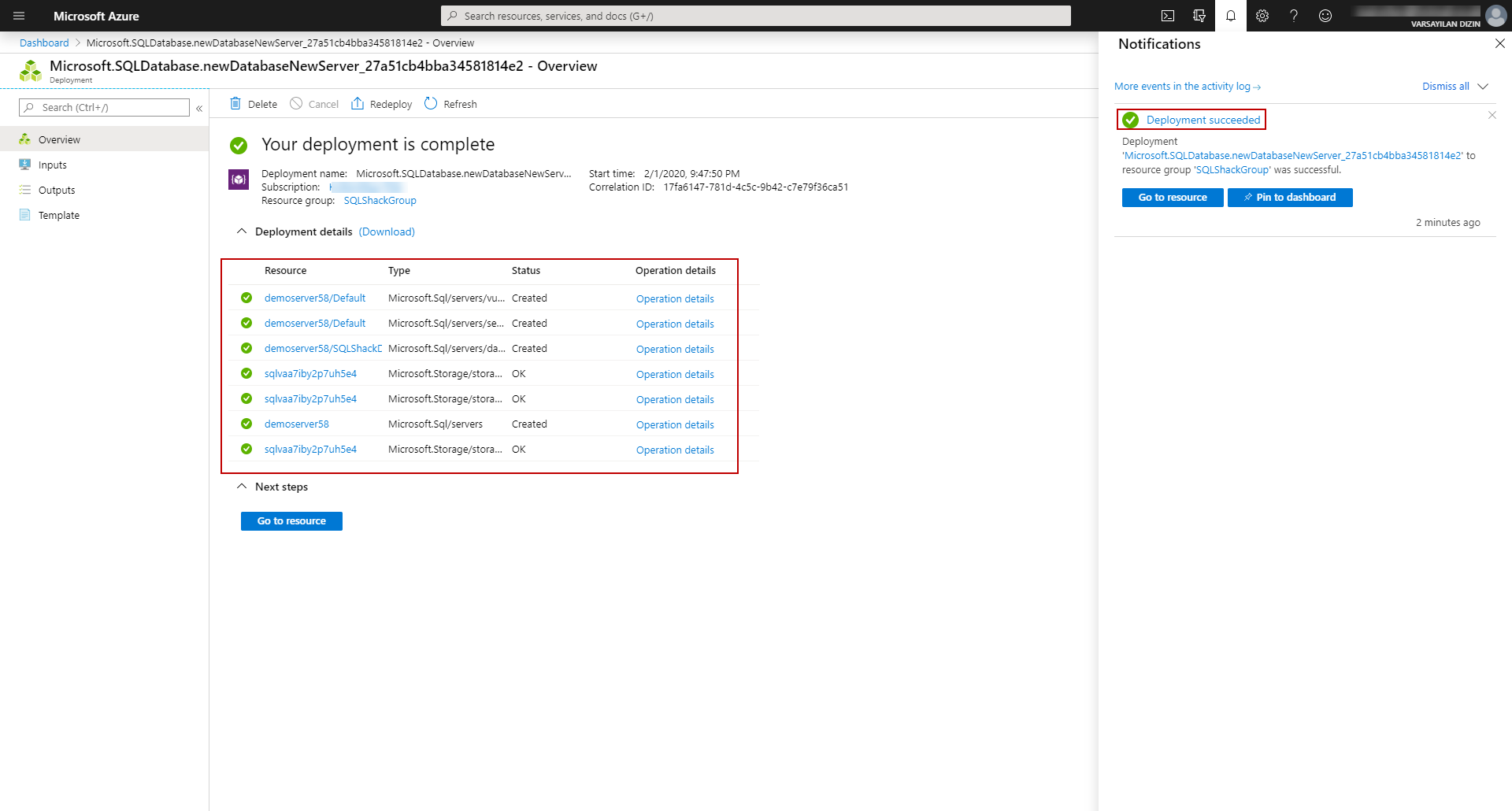Collapse the left sidebar menu
Image resolution: width=1512 pixels, height=811 pixels.
pos(199,108)
